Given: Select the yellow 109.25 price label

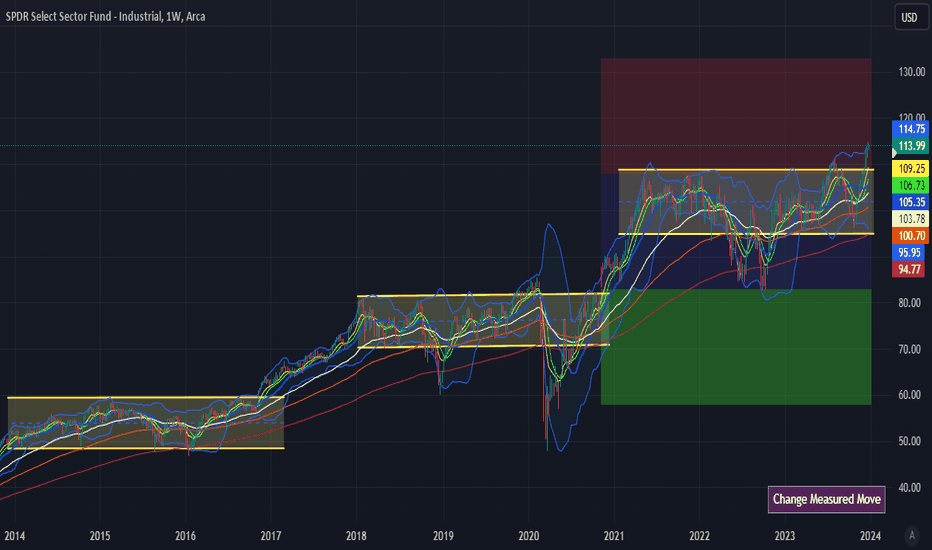Looking at the screenshot, I should tap(911, 169).
